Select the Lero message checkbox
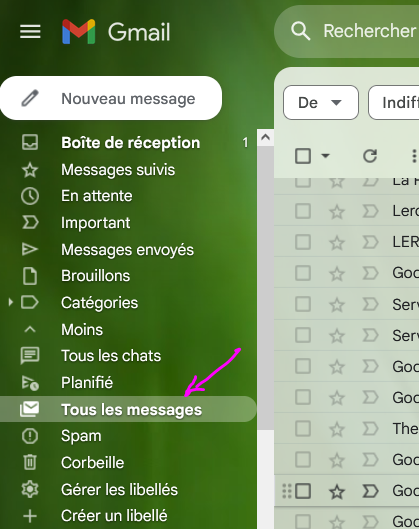The width and height of the screenshot is (419, 529). (303, 212)
